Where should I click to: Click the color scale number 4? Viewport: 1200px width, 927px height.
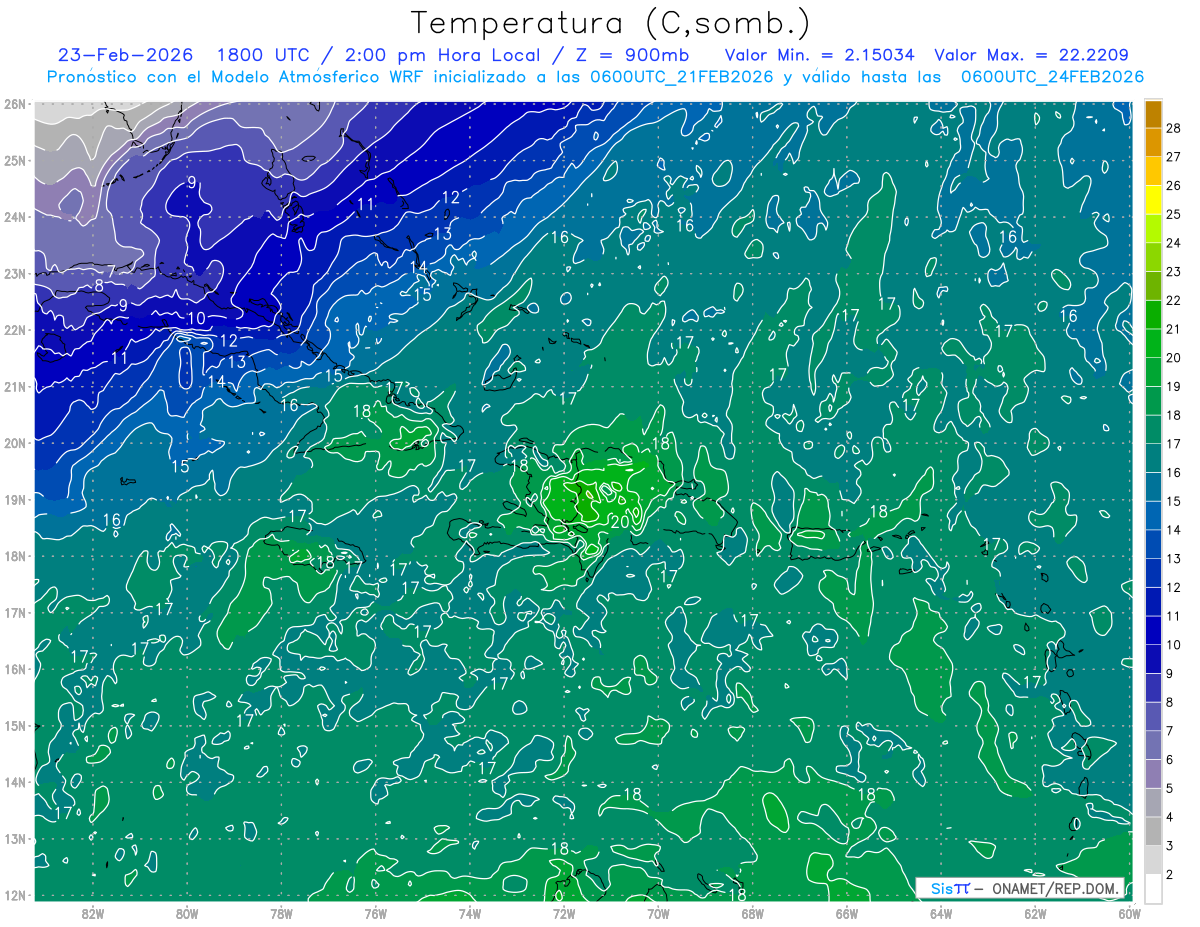coord(1170,817)
